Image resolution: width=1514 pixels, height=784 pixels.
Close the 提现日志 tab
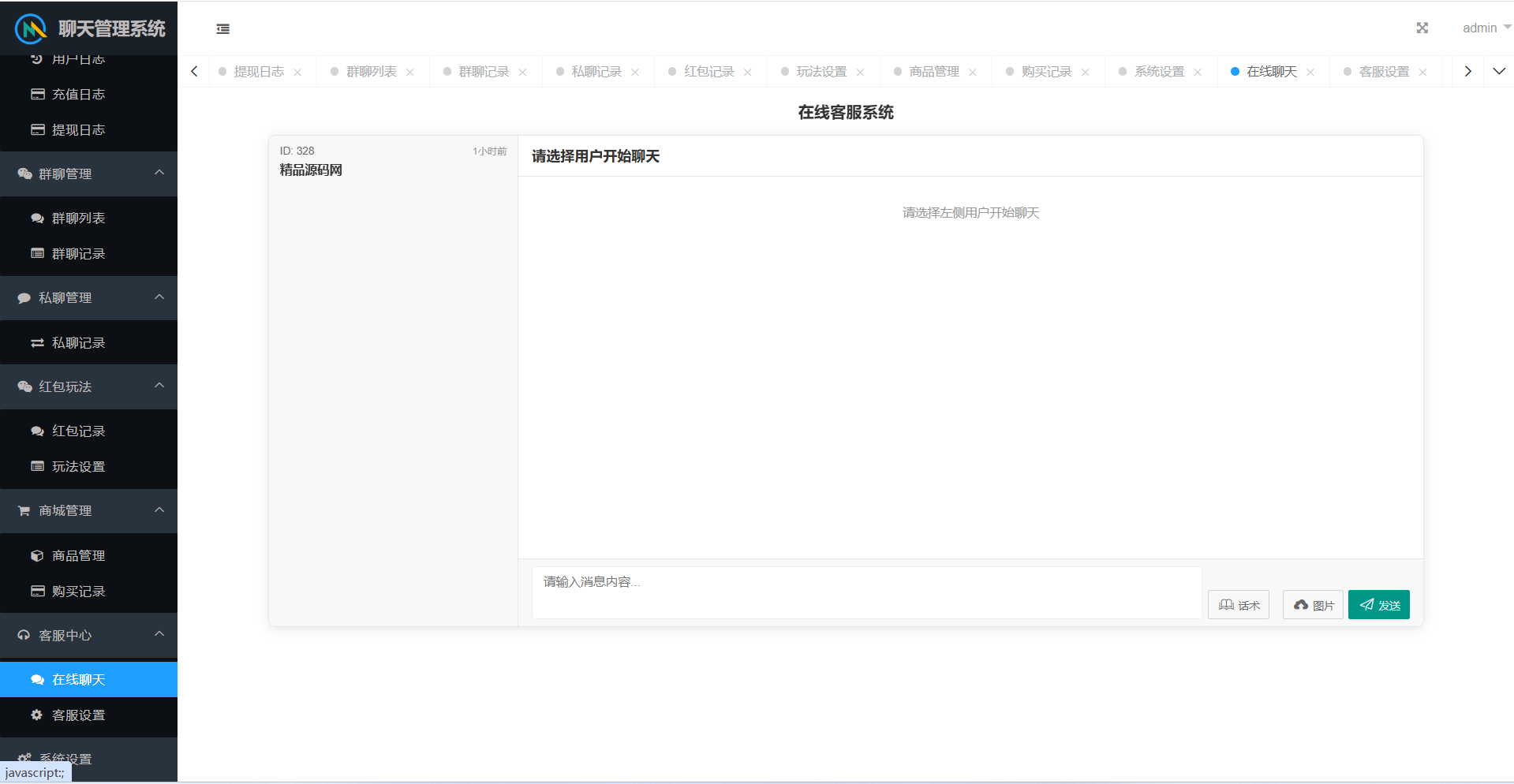(297, 73)
